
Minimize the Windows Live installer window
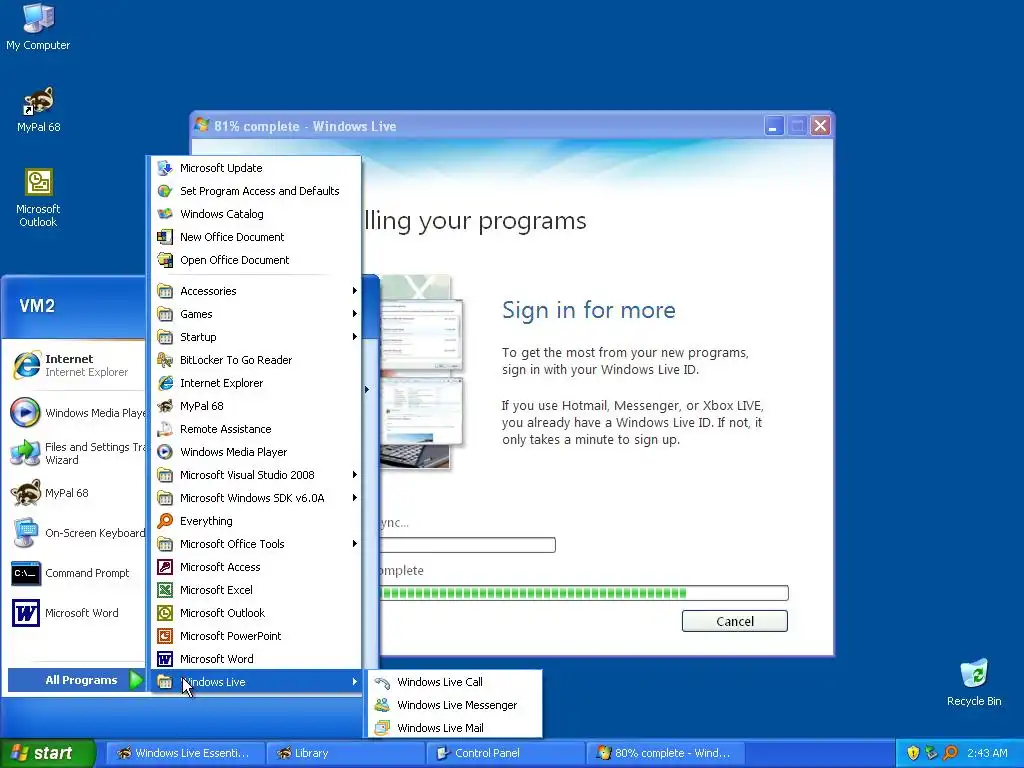coord(774,126)
